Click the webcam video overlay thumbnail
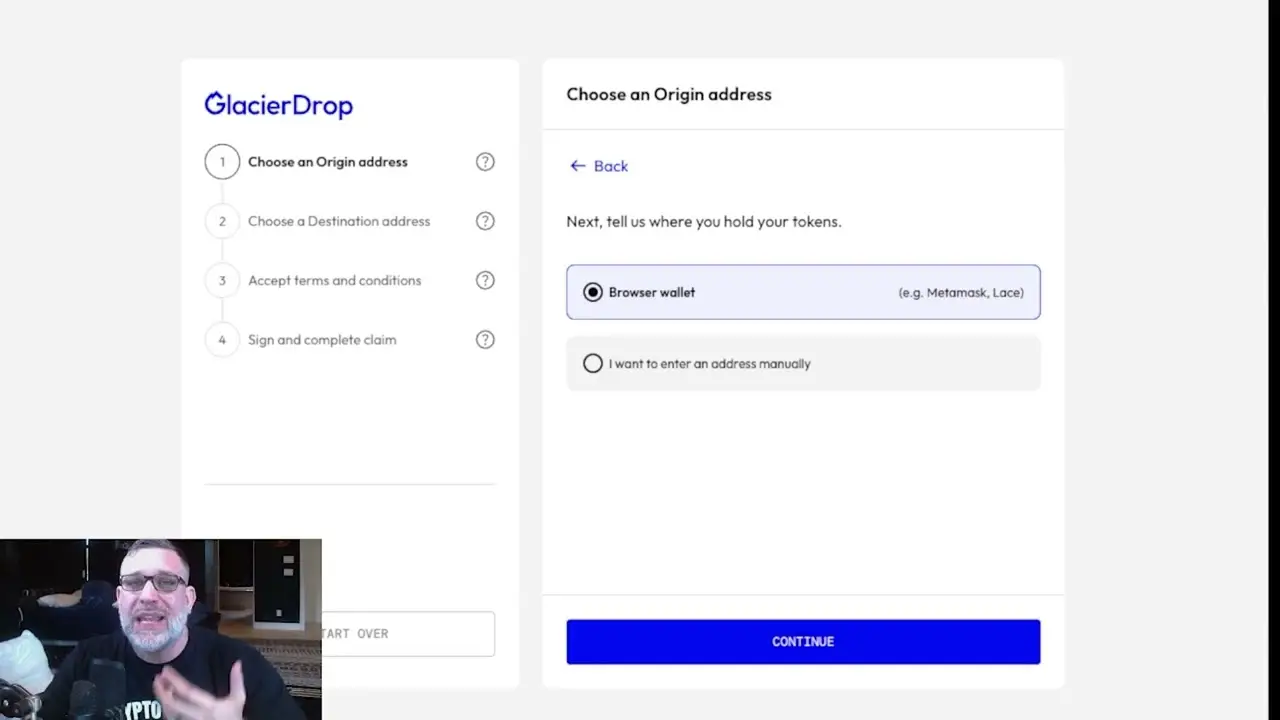 (160, 629)
